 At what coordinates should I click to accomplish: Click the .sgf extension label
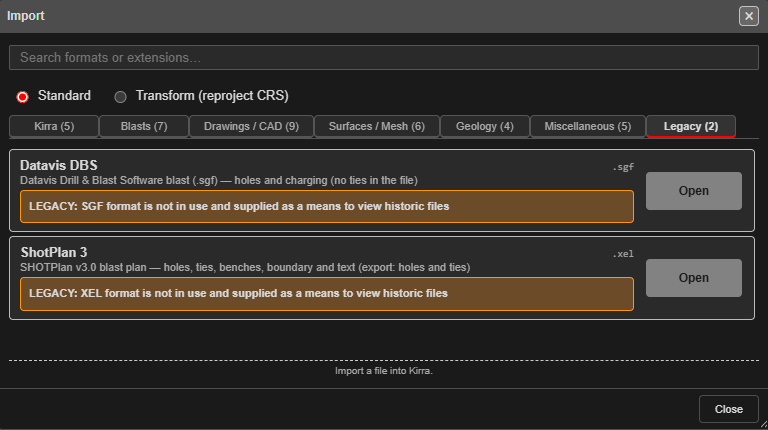click(x=623, y=167)
